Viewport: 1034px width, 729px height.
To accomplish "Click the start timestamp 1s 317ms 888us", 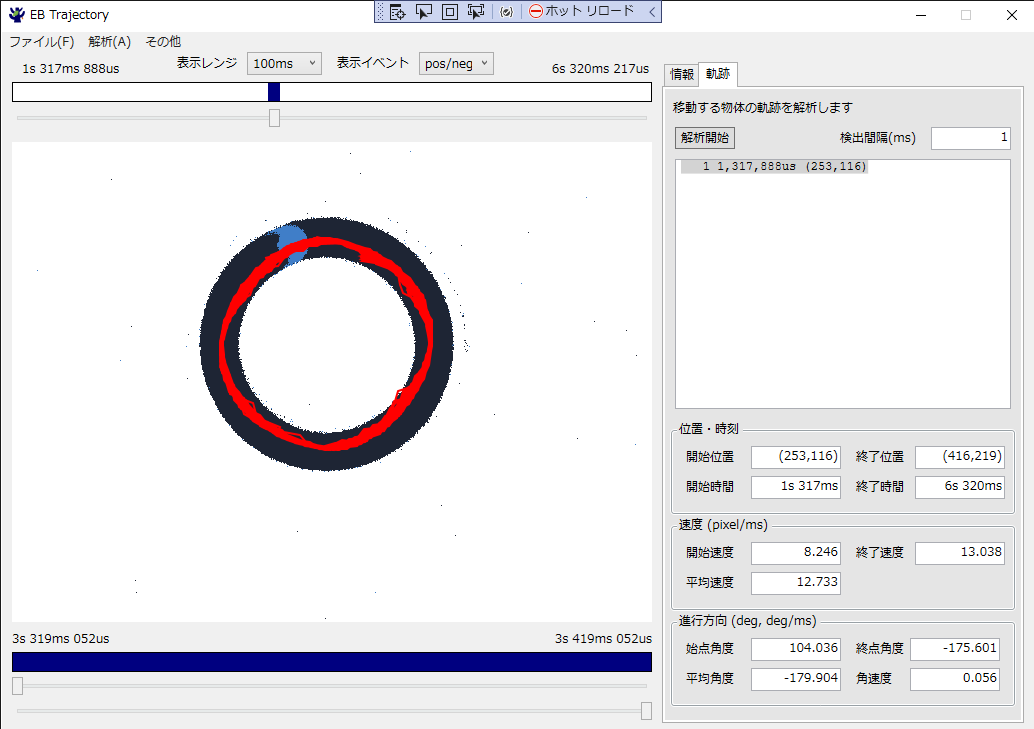I will point(71,69).
